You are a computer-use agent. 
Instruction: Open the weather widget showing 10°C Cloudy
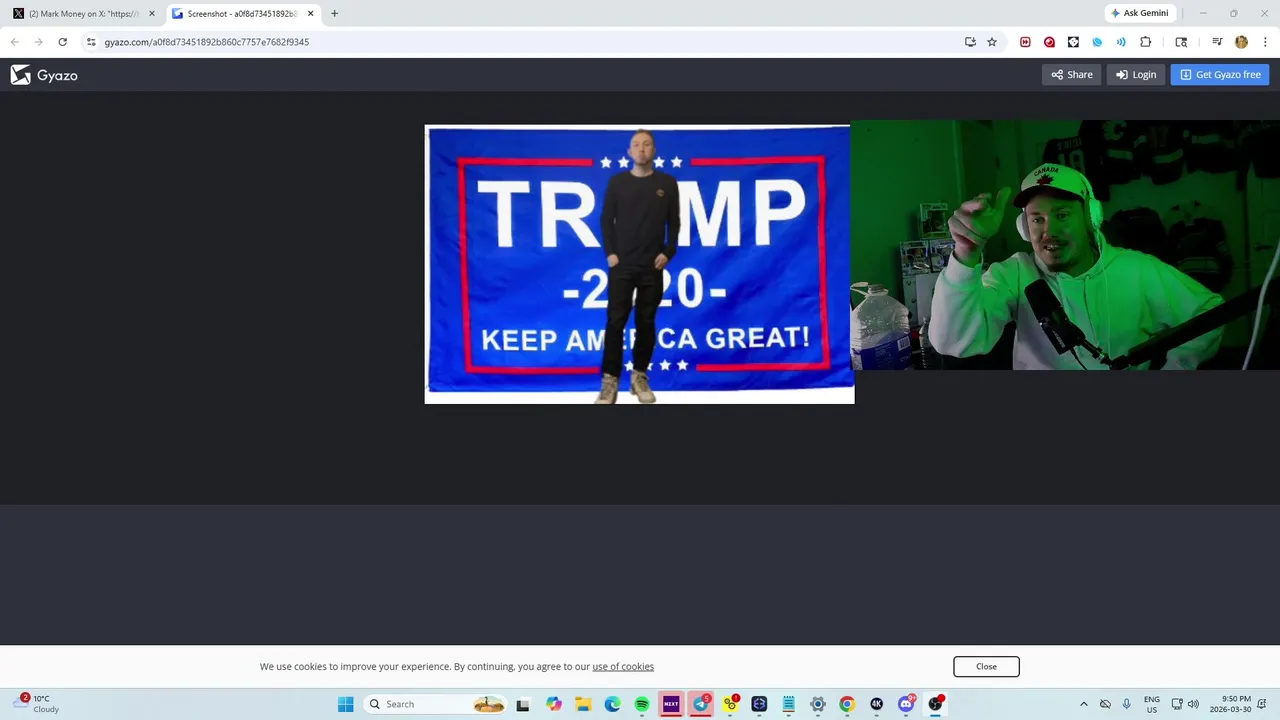(x=36, y=704)
